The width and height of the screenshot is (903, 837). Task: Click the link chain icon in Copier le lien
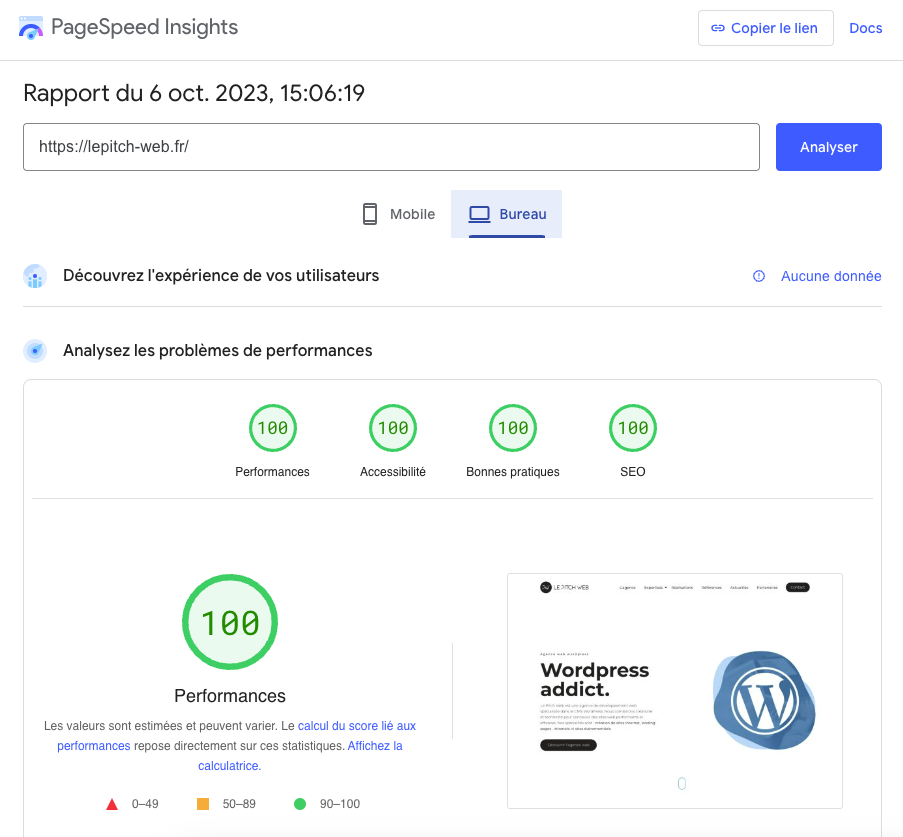[718, 28]
